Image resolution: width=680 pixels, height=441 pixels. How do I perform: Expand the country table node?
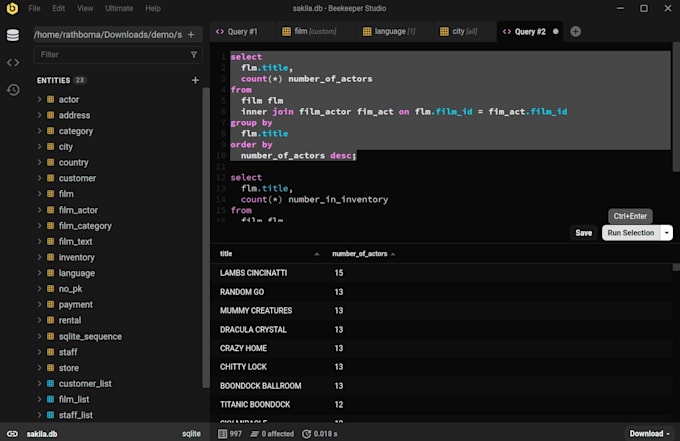[39, 162]
